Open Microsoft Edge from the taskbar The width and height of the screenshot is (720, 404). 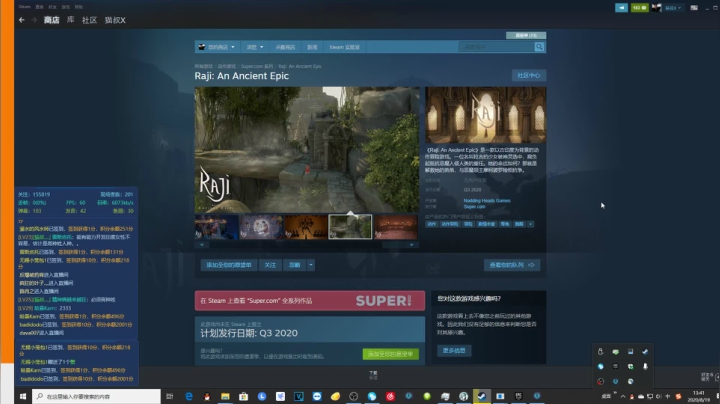click(188, 396)
